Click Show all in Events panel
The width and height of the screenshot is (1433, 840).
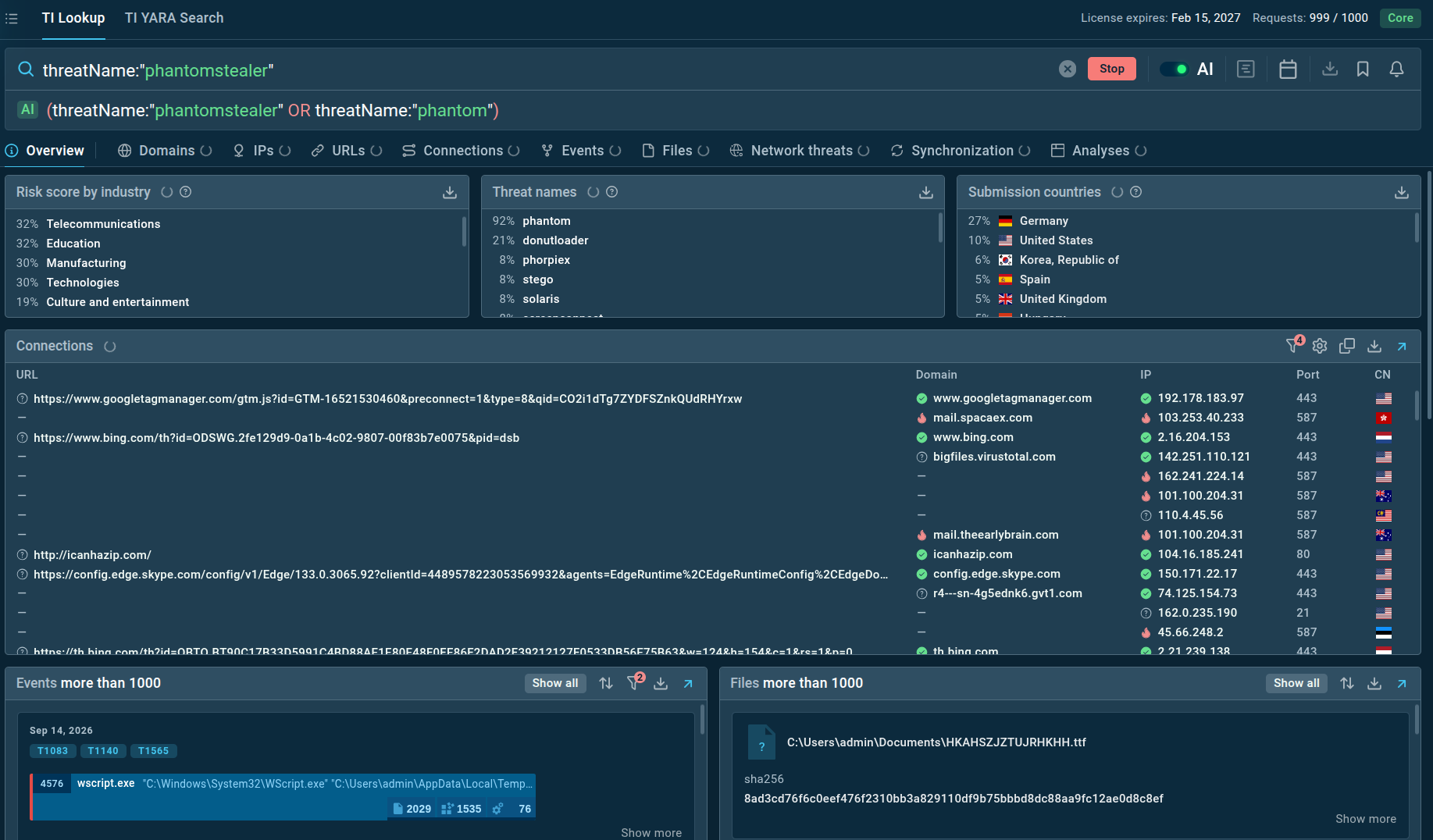point(555,683)
